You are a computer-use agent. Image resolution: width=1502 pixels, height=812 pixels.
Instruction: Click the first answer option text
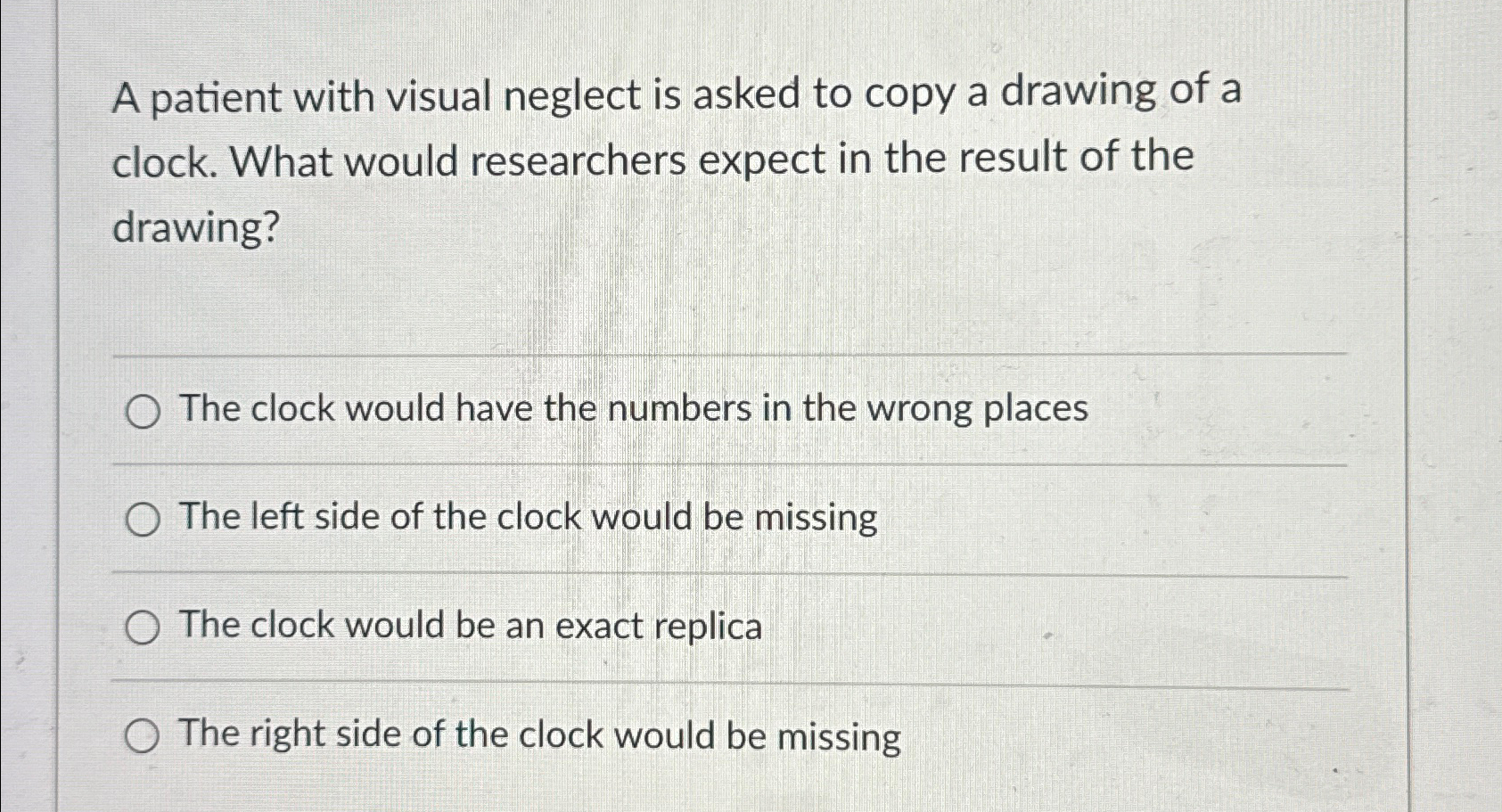(x=633, y=408)
